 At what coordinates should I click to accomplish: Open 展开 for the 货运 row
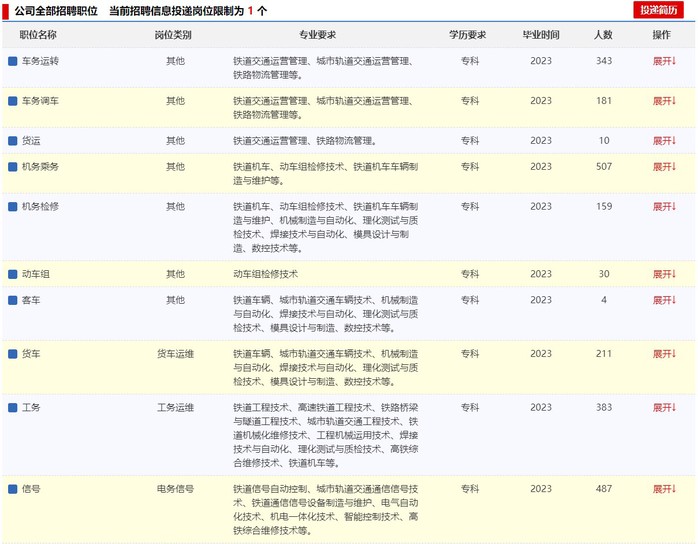tap(664, 141)
